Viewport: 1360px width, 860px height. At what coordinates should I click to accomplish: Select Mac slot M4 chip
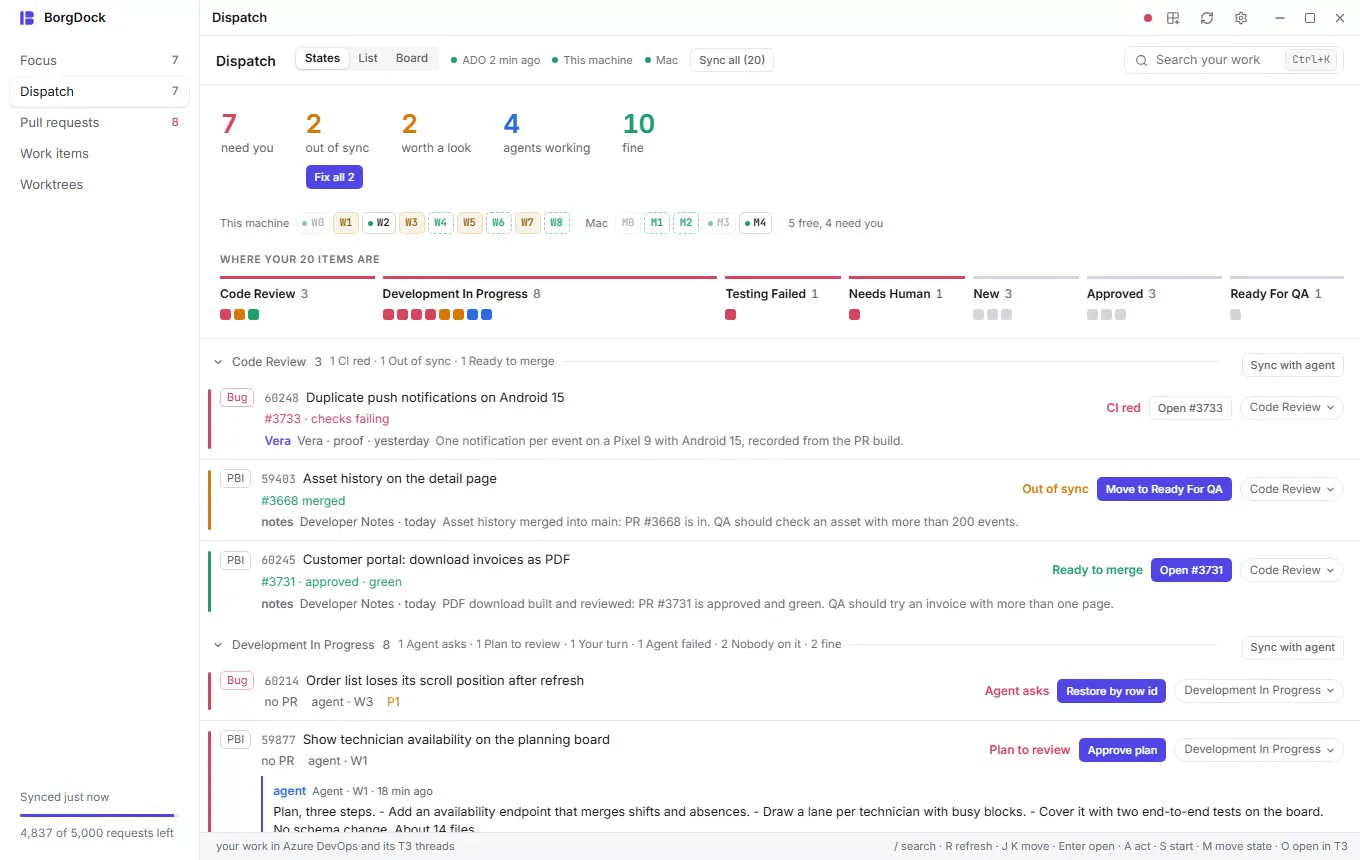755,223
